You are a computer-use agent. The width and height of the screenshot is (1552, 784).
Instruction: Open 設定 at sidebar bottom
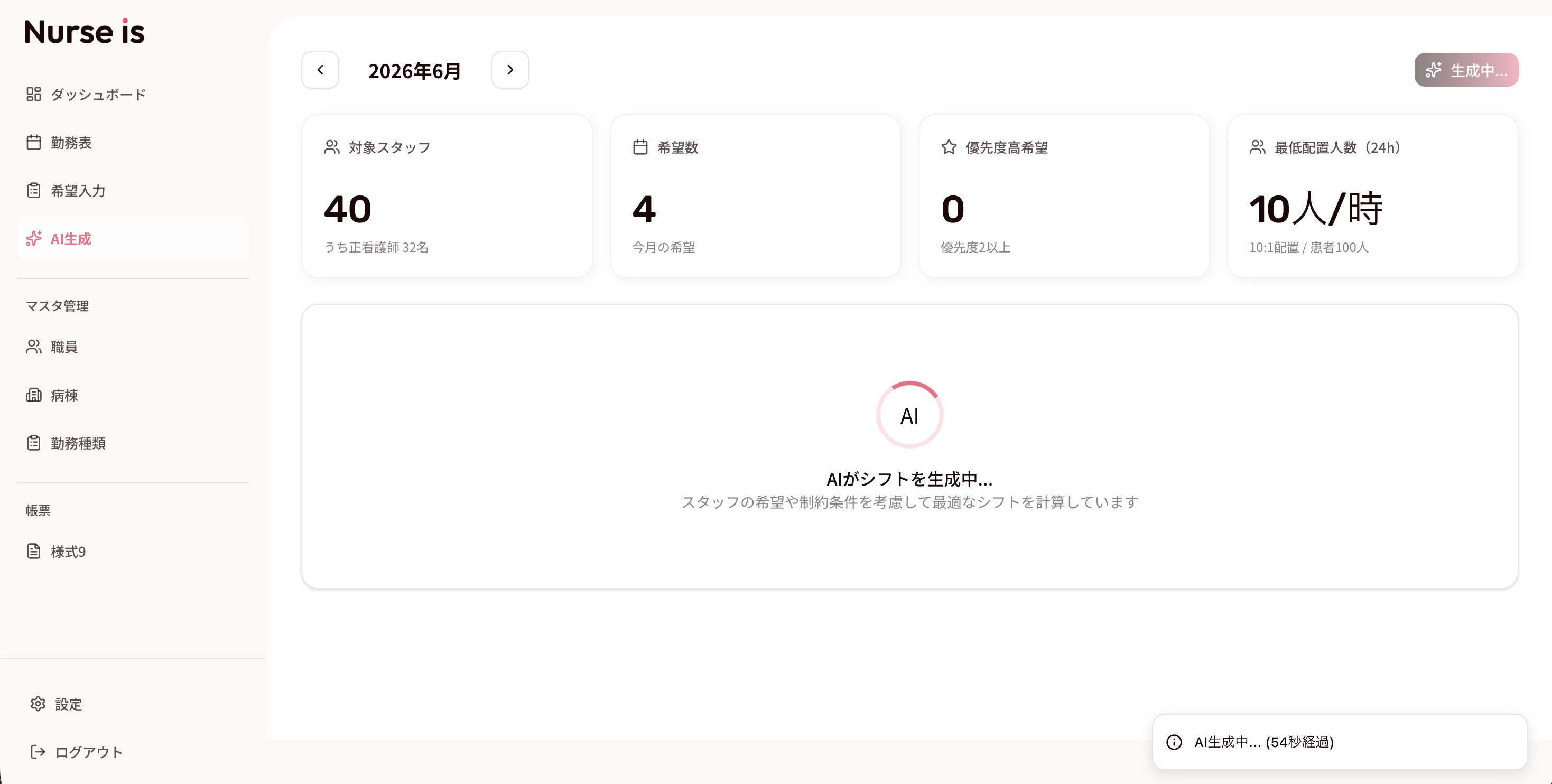[x=133, y=704]
